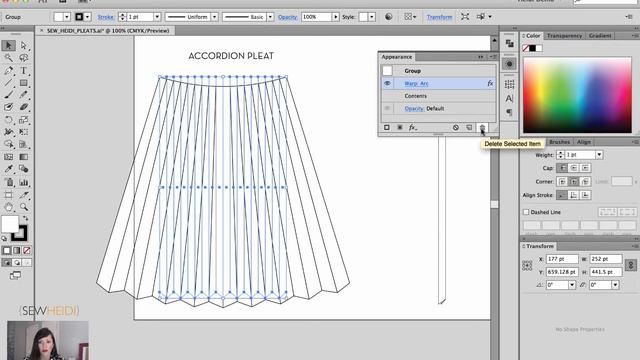This screenshot has width=640, height=360.
Task: Select the Width tool
Action: click(x=9, y=132)
